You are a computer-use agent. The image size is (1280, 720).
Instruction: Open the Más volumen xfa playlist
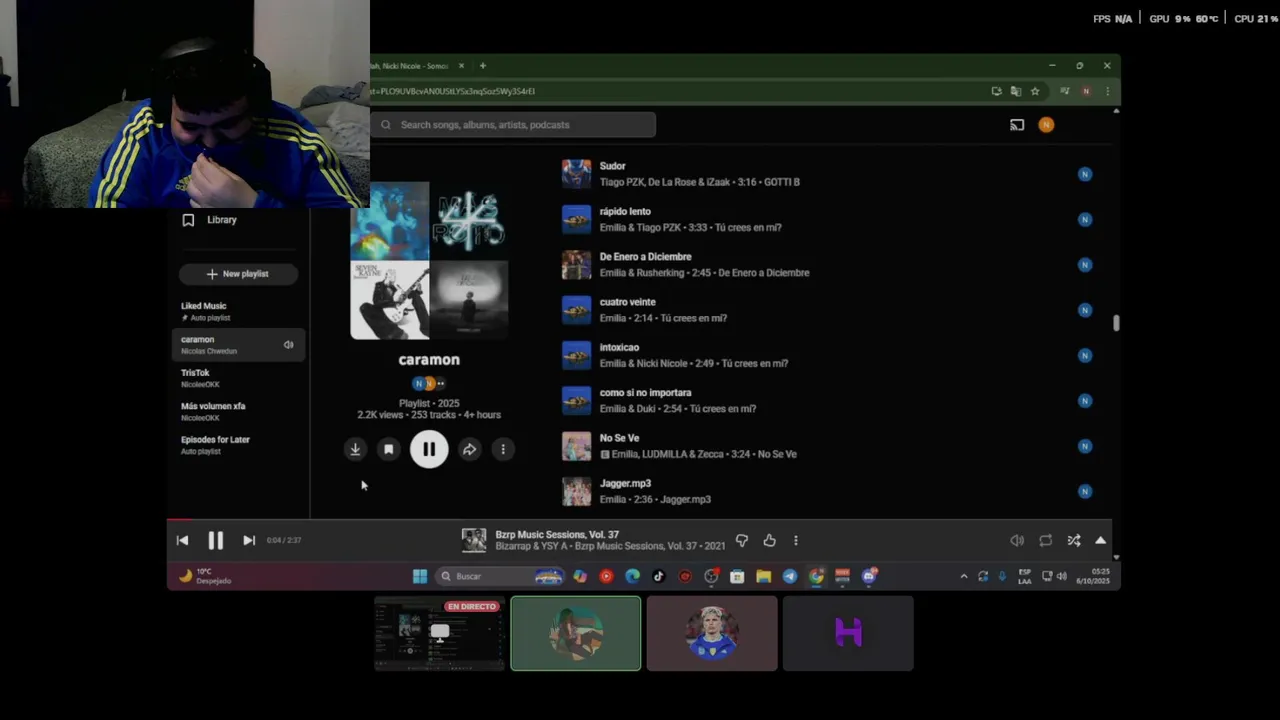239,411
